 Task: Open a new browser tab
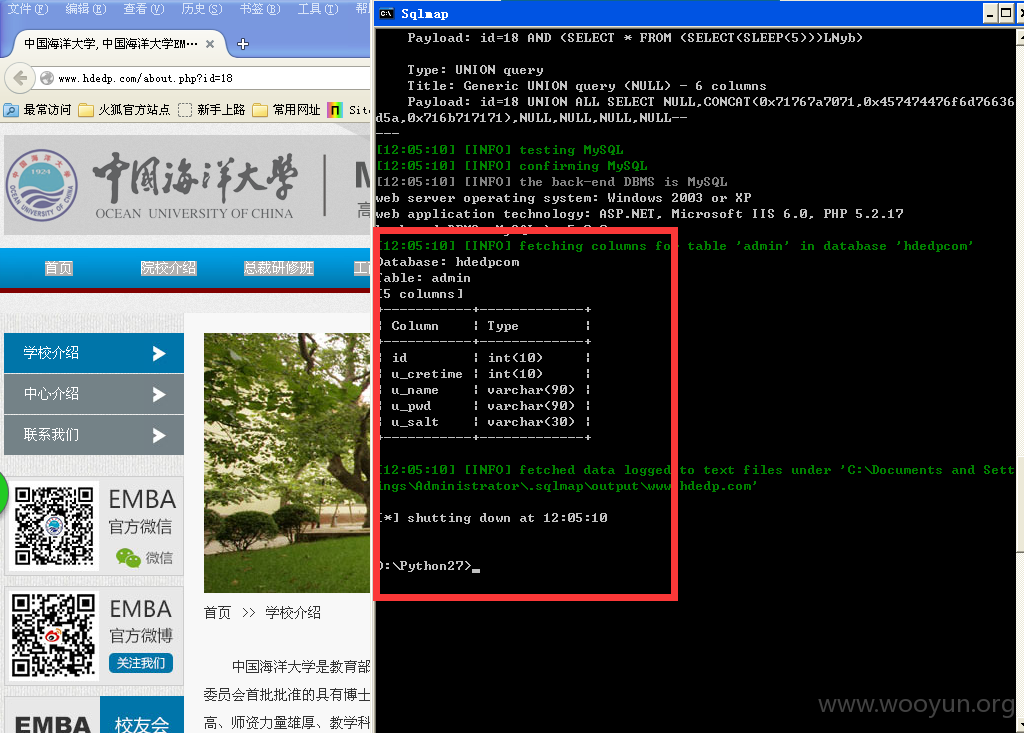243,44
